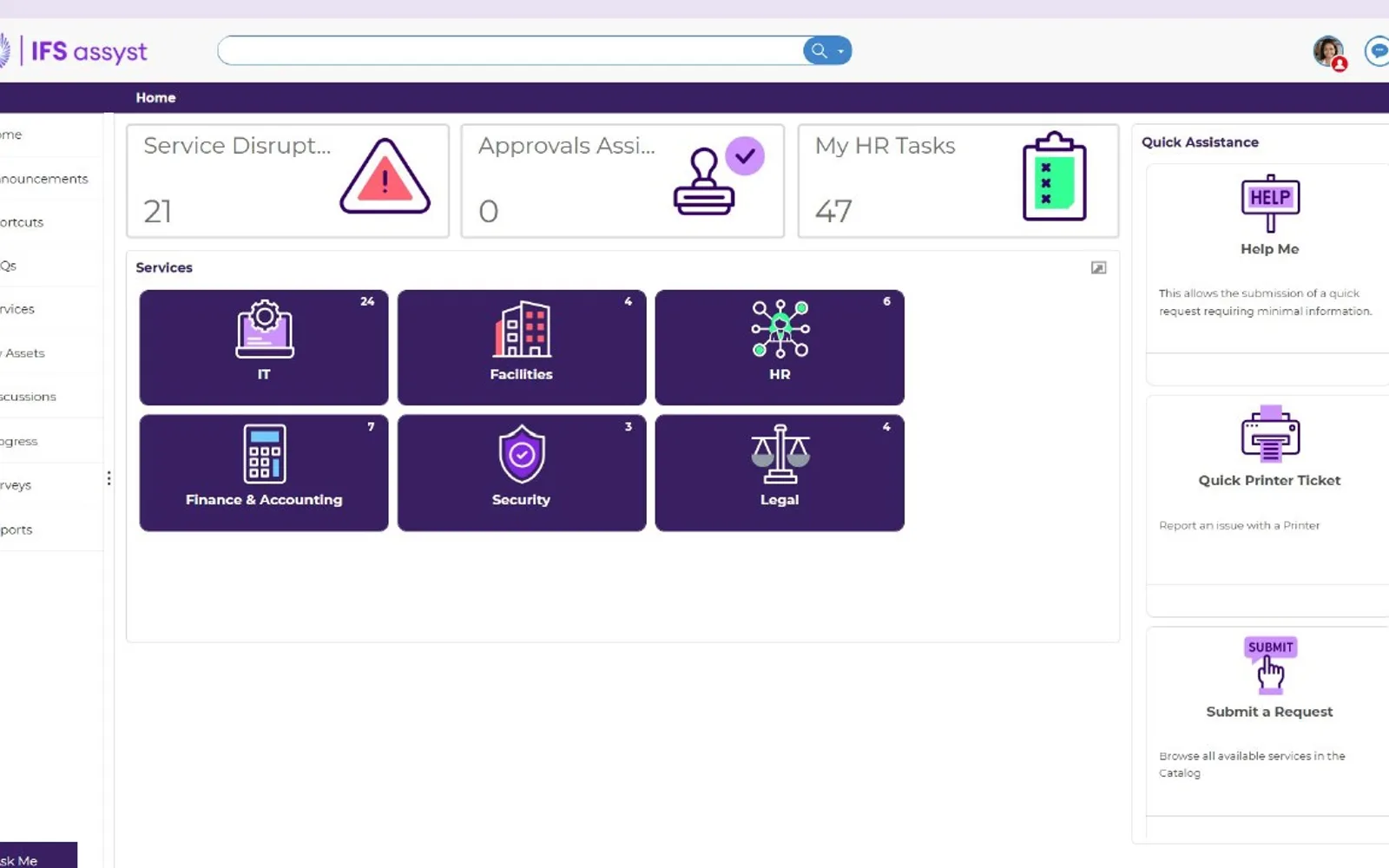
Task: Open the search options dropdown arrow
Action: tap(840, 52)
